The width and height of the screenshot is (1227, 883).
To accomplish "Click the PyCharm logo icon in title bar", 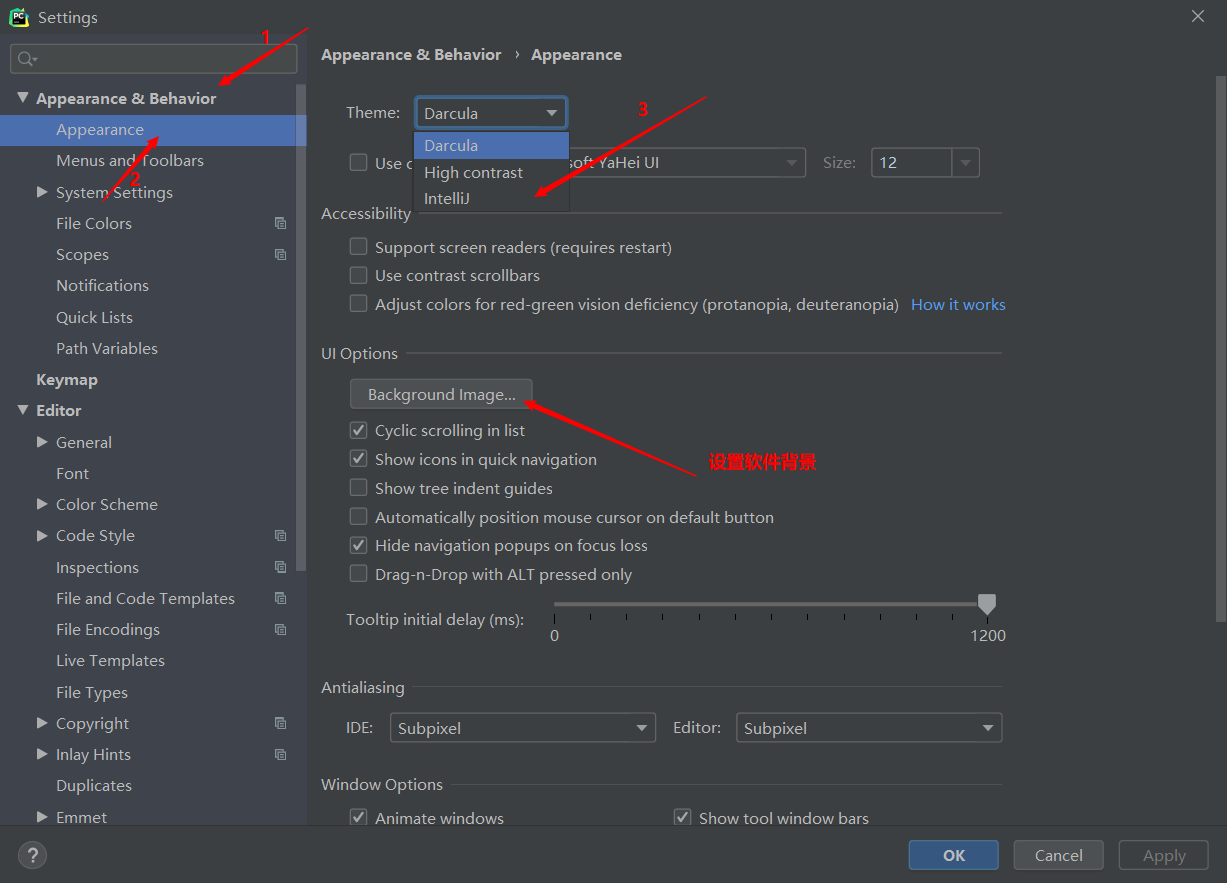I will (19, 17).
